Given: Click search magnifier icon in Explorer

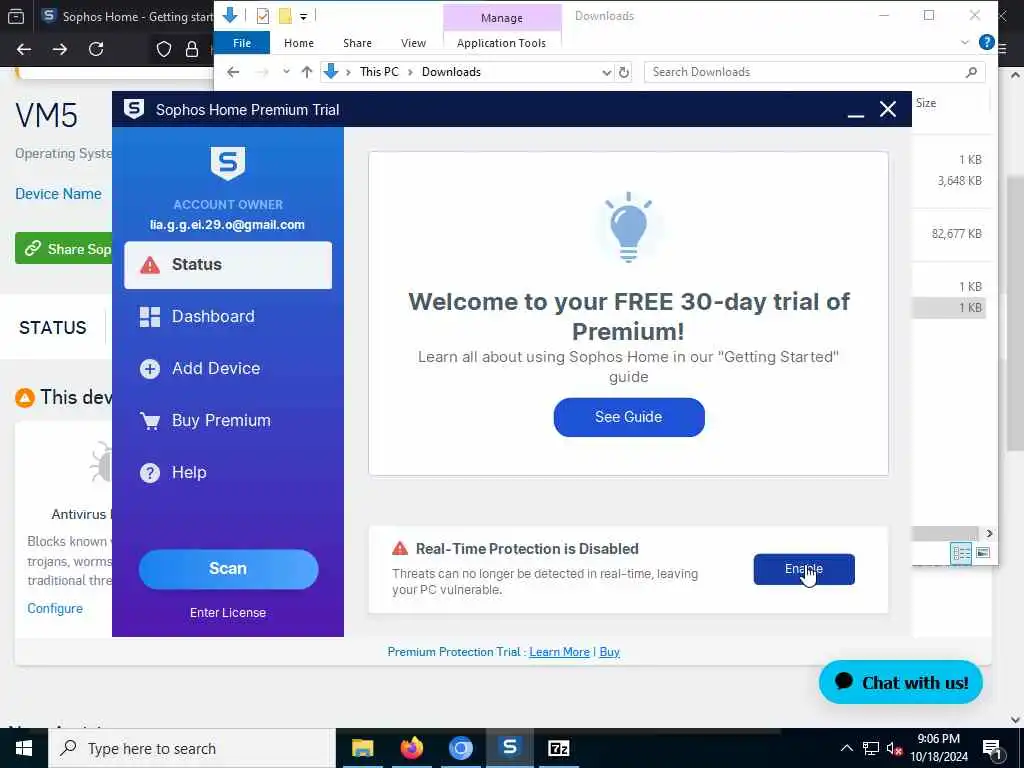Looking at the screenshot, I should [x=971, y=72].
